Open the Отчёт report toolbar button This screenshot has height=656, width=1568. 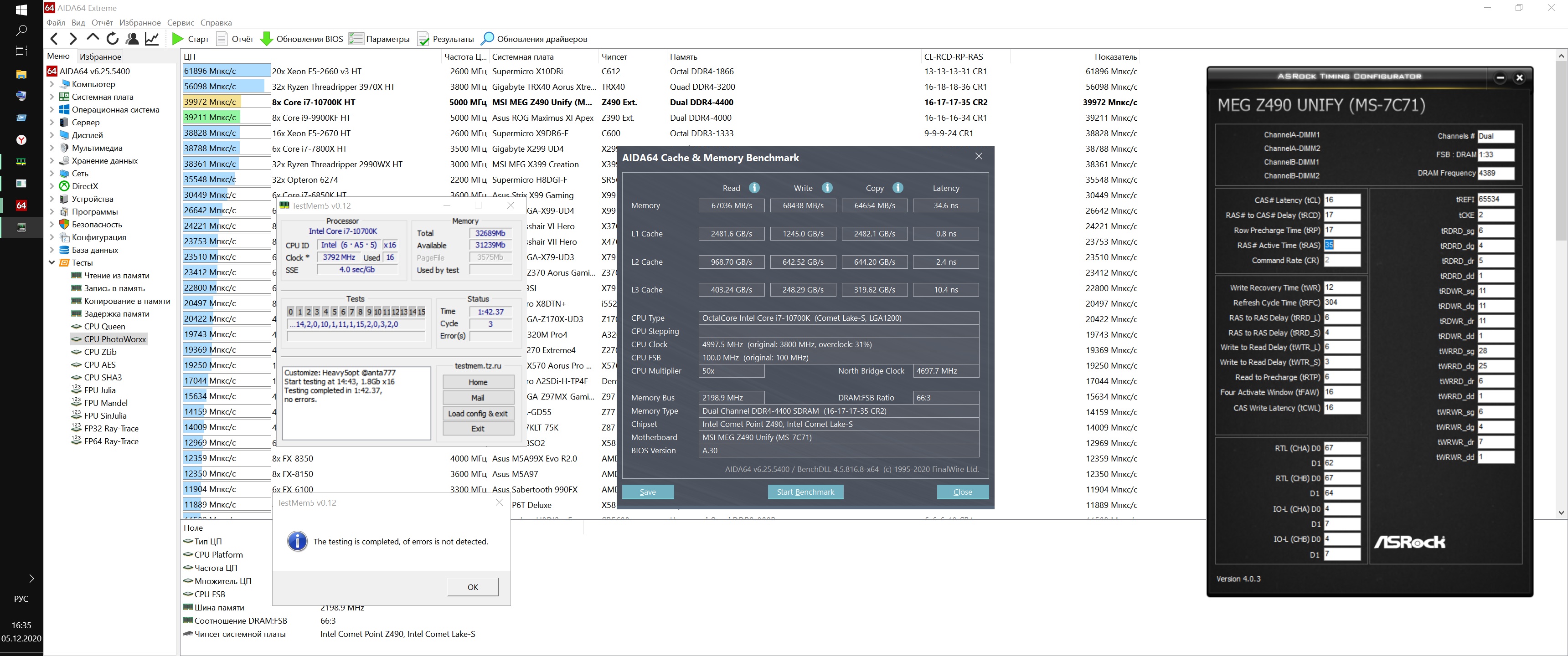click(x=222, y=39)
